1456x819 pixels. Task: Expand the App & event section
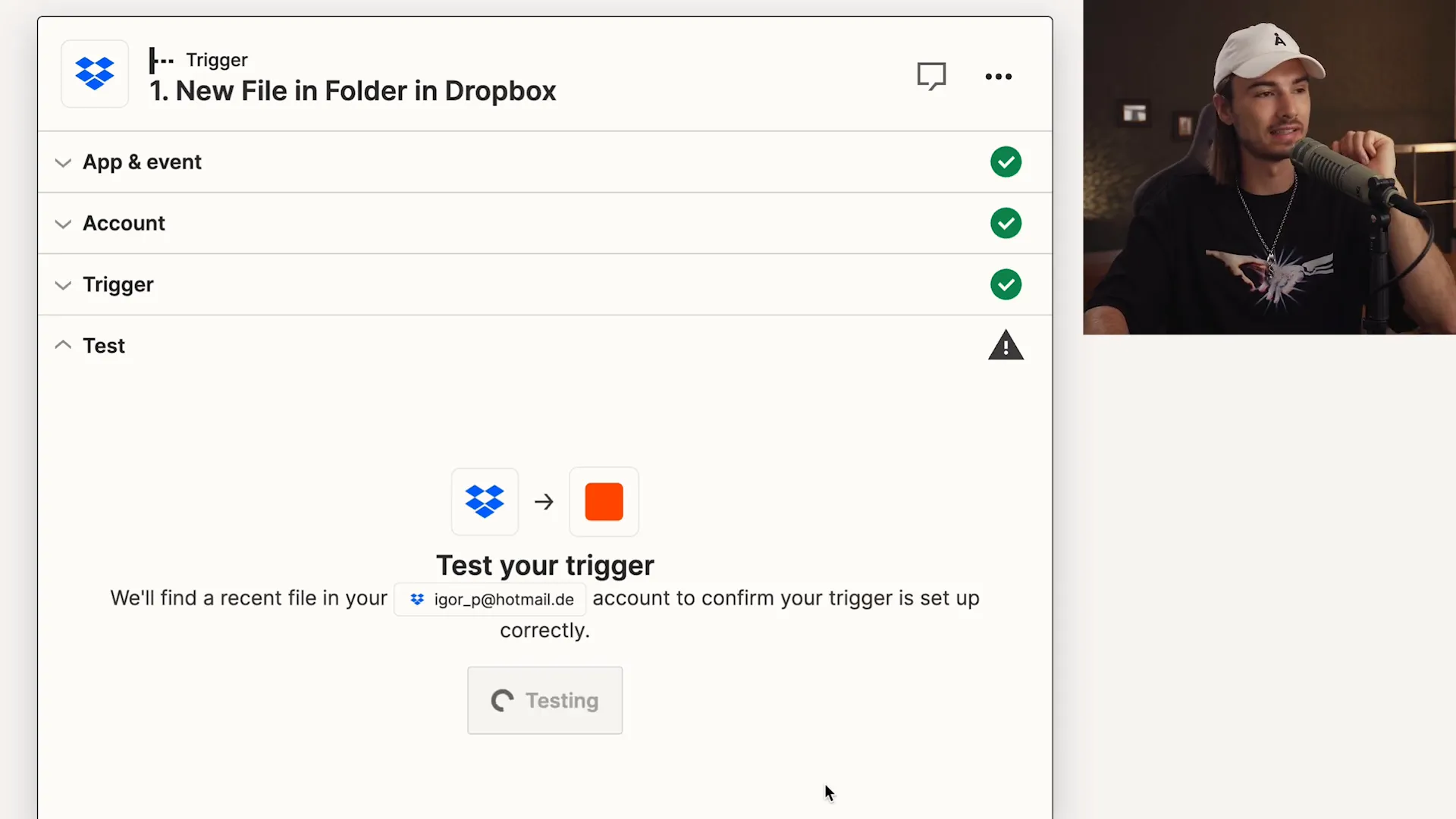click(x=63, y=162)
